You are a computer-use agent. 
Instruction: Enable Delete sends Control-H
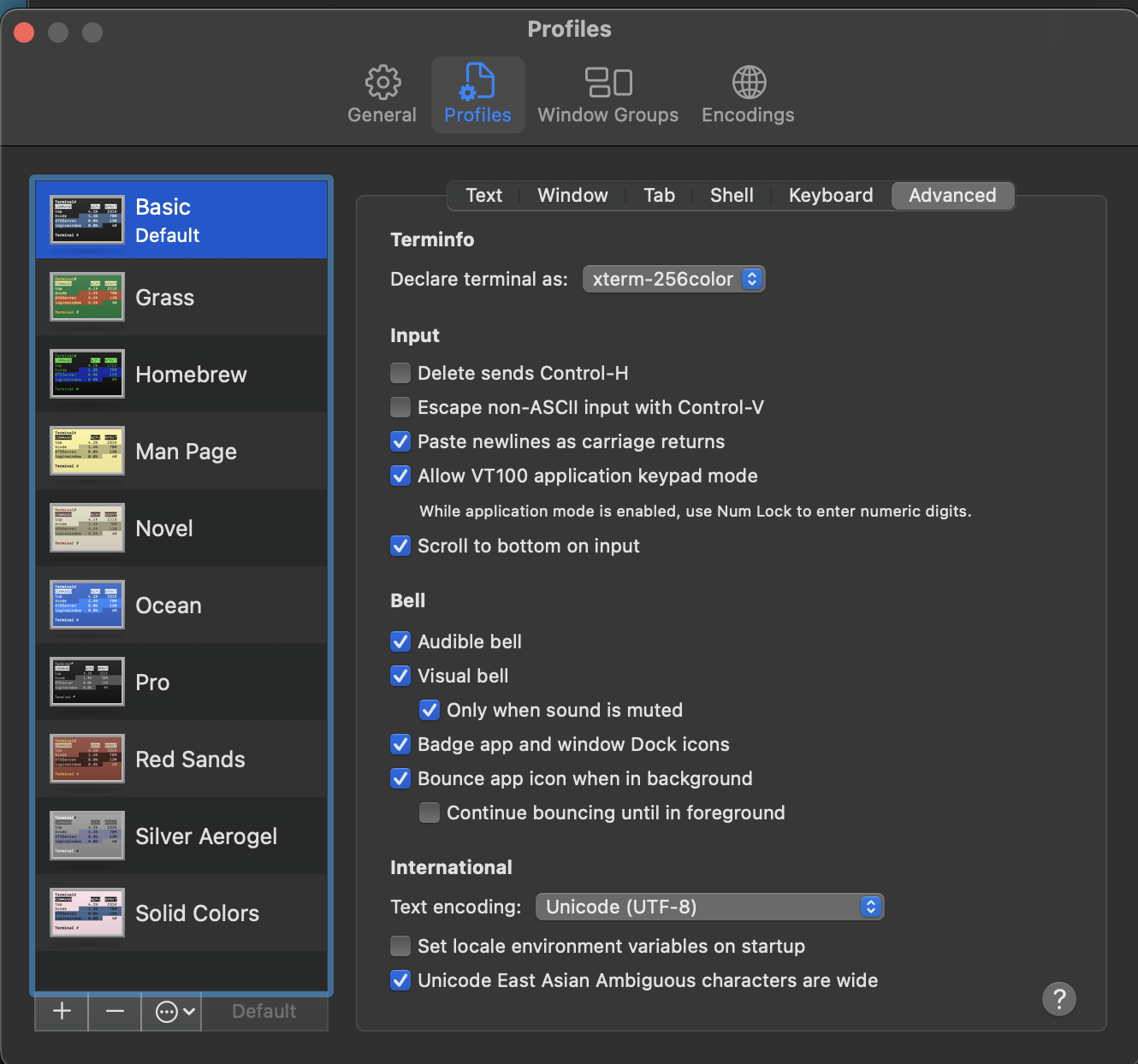[400, 373]
